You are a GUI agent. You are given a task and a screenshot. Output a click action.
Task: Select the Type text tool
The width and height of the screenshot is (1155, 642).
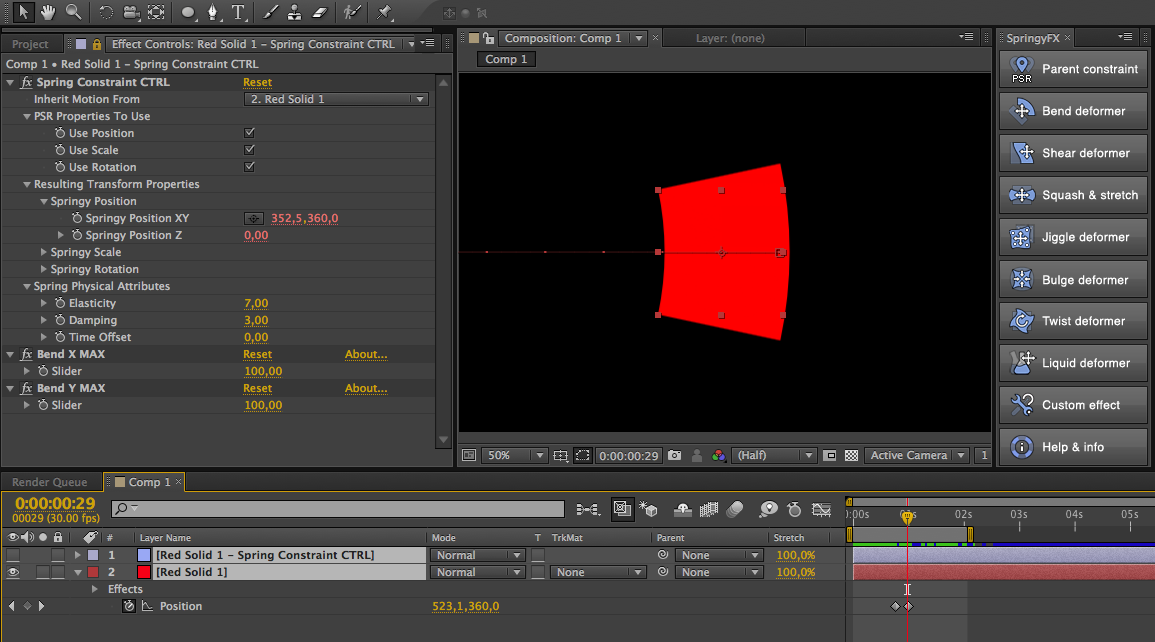[x=238, y=12]
